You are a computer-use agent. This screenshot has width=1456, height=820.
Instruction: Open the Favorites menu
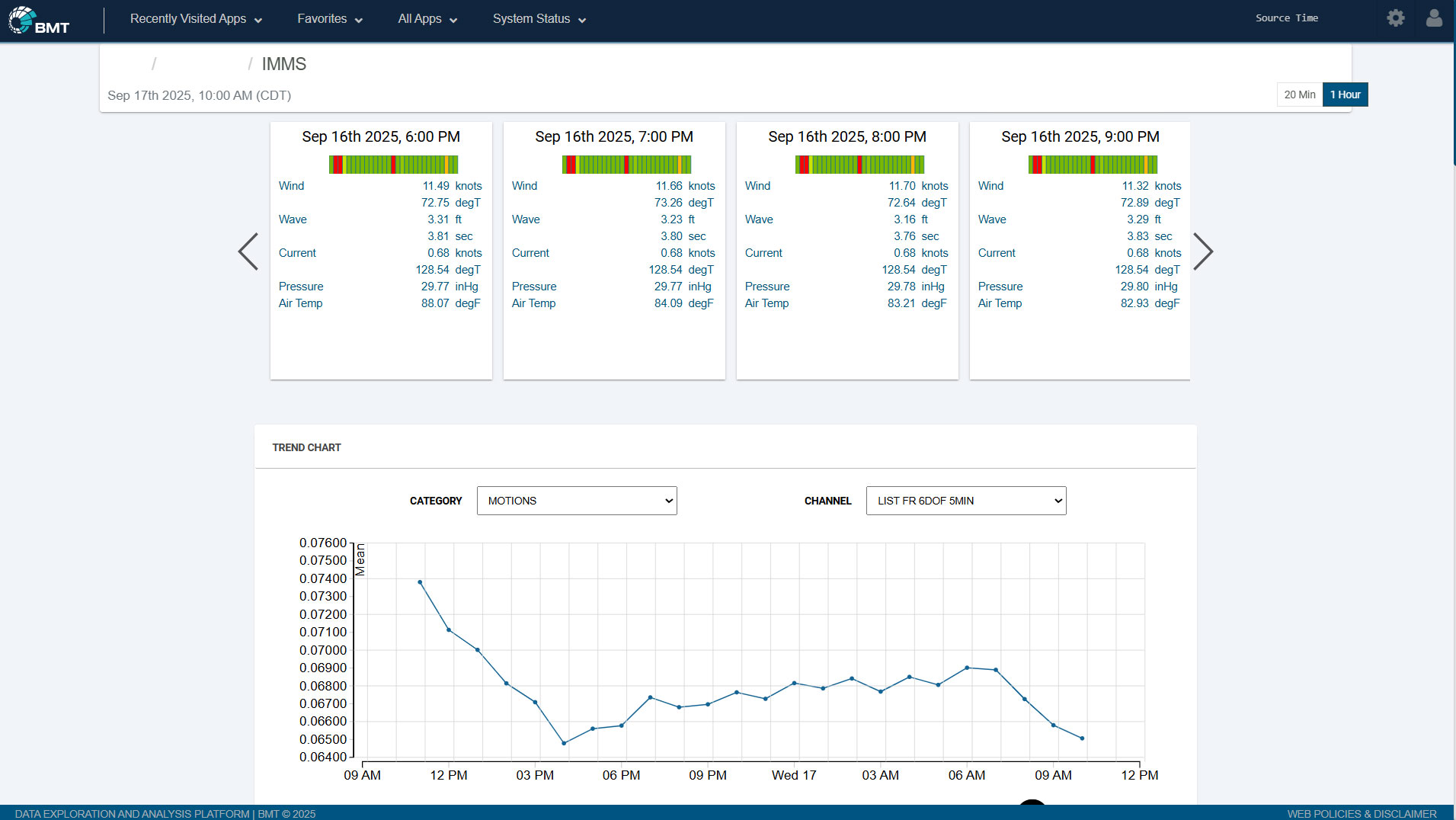point(329,19)
